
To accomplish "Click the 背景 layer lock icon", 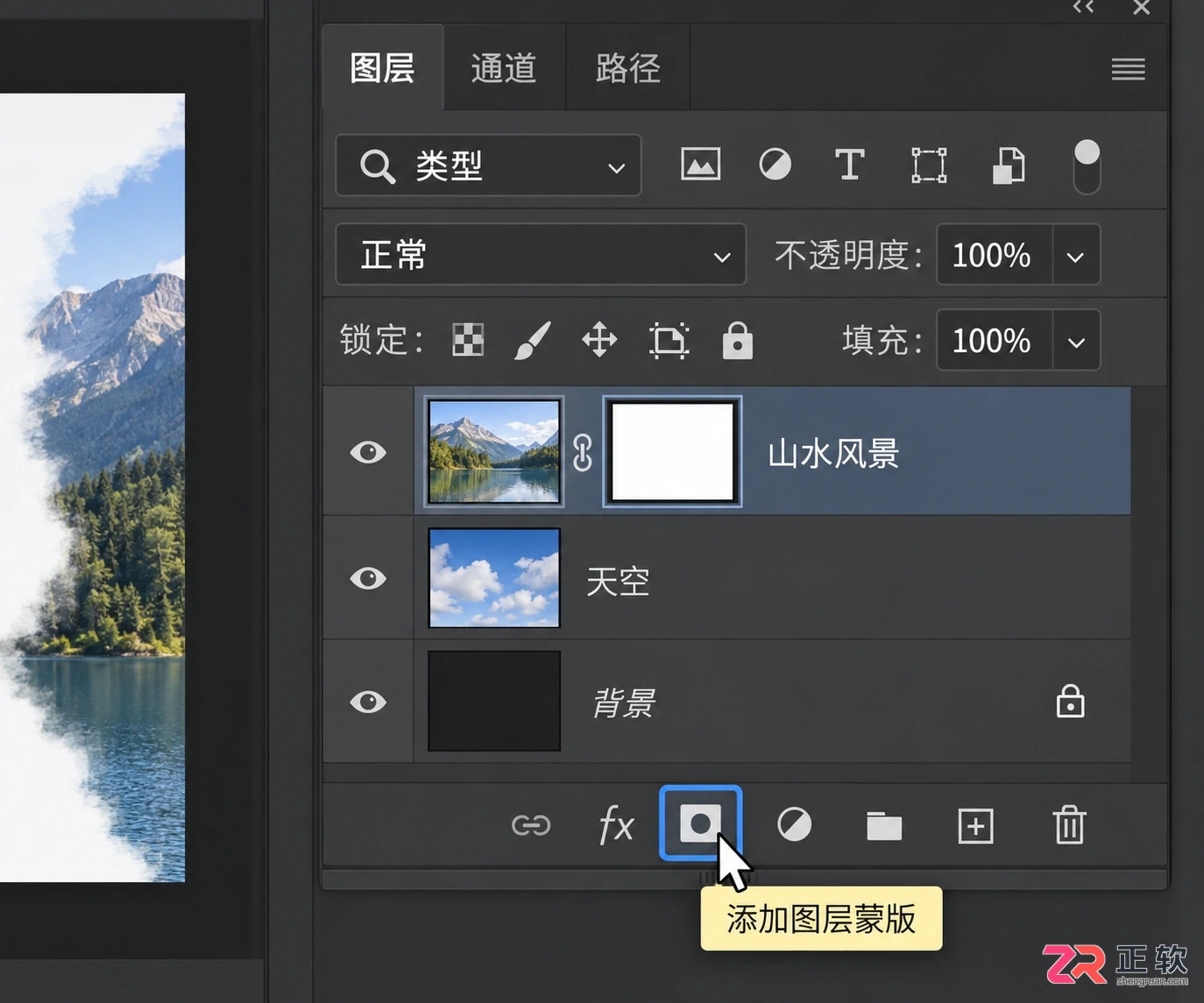I will [1070, 701].
